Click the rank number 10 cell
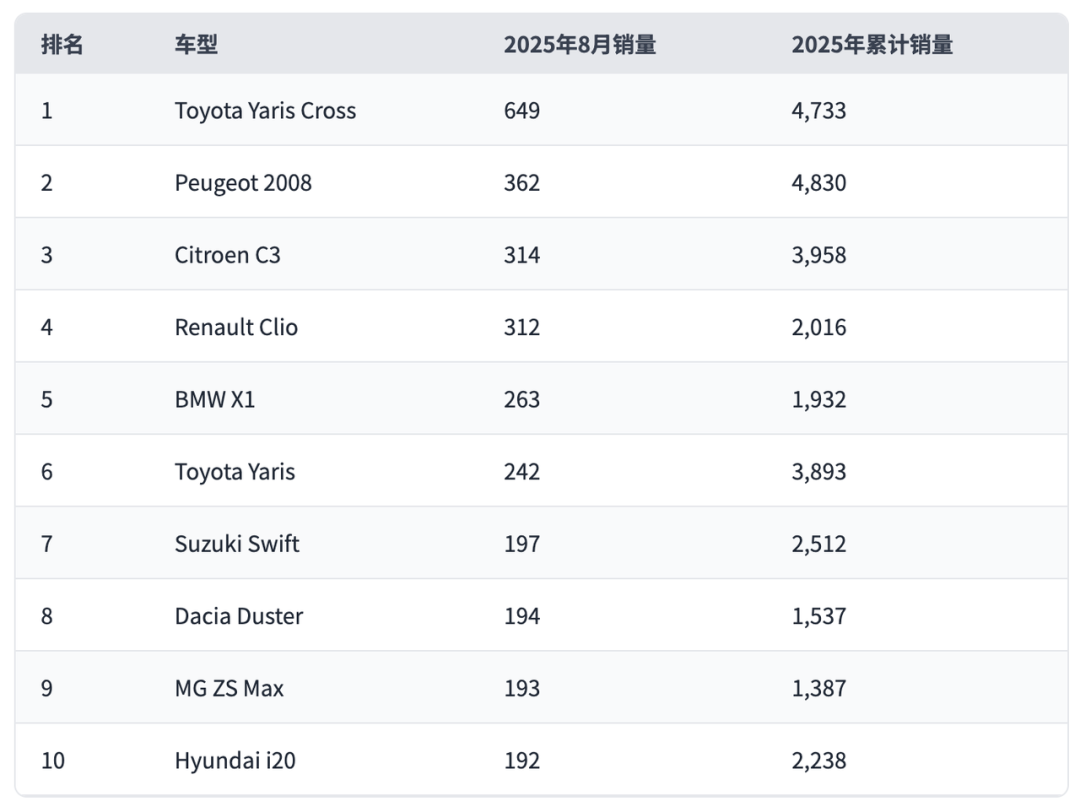The image size is (1080, 807). [53, 761]
